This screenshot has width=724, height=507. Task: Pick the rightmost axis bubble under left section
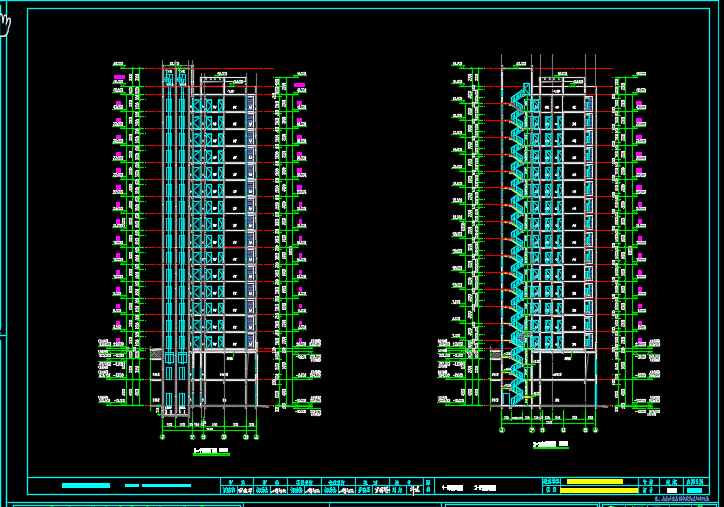257,437
